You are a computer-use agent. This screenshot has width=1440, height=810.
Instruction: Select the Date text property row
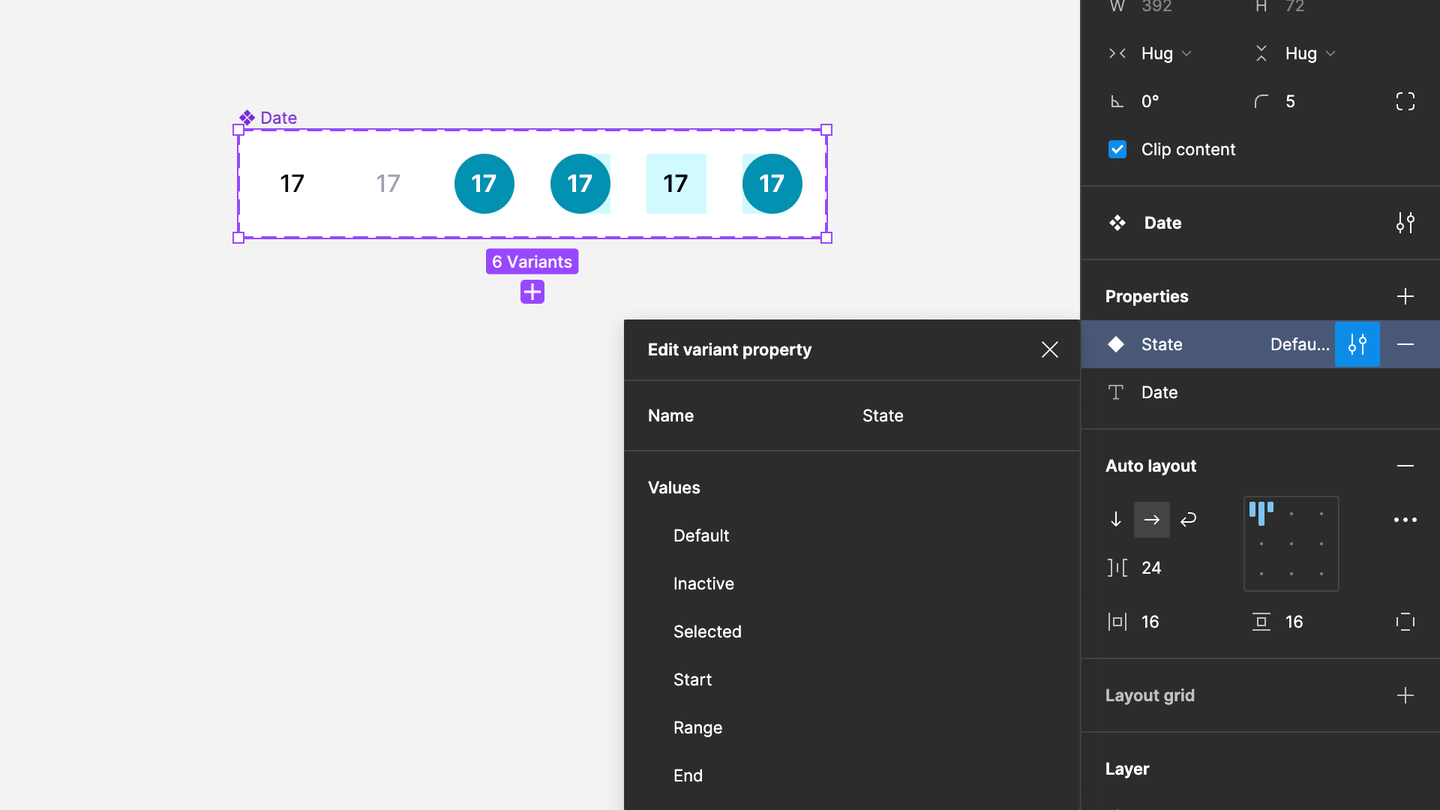click(x=1159, y=393)
